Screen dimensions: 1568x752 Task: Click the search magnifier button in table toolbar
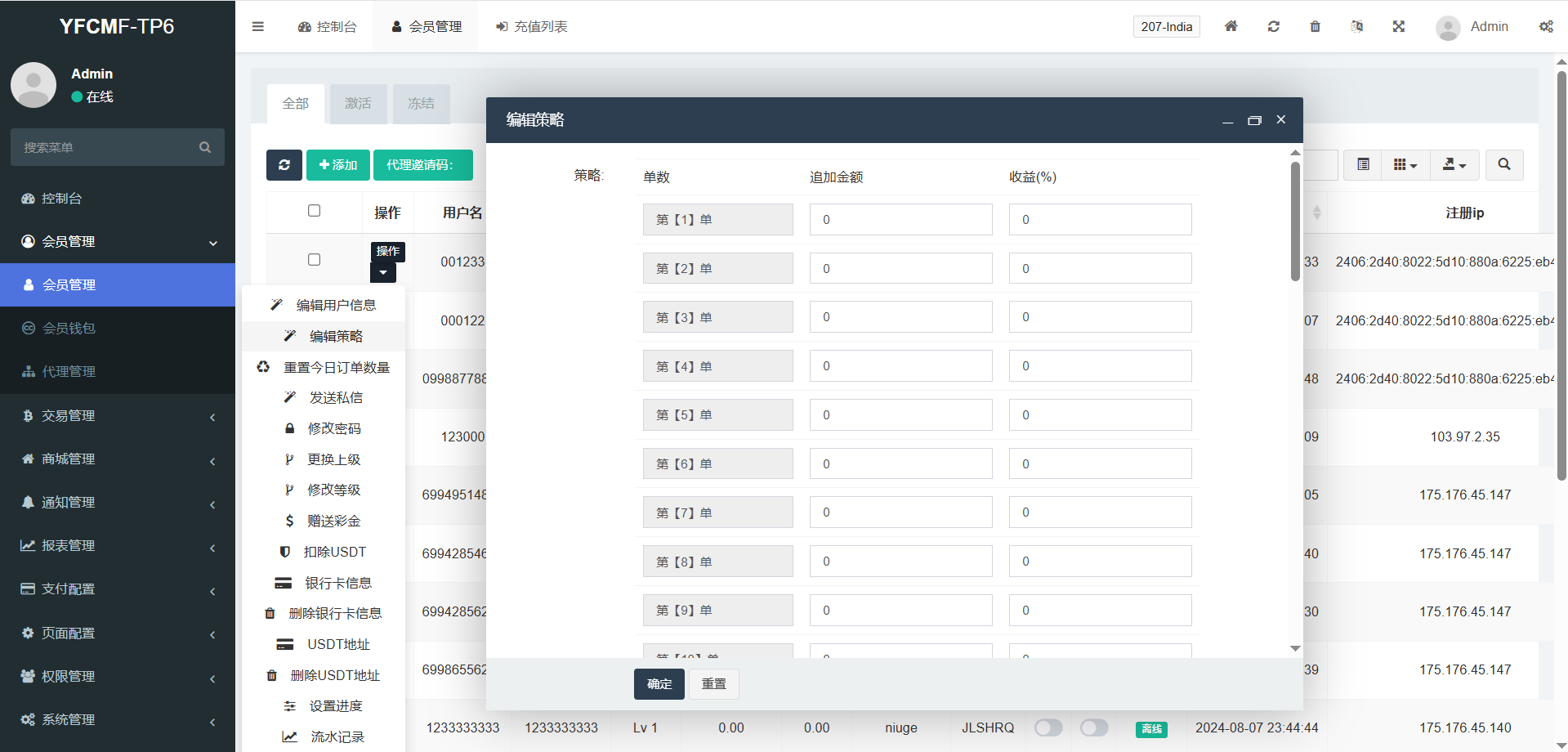1503,164
